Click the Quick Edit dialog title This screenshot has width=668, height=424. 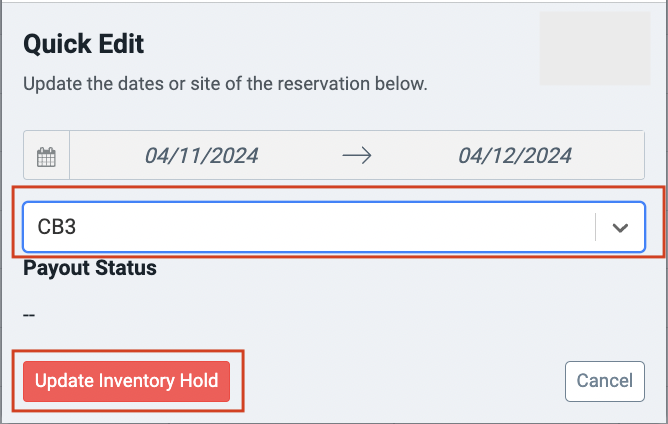point(84,44)
